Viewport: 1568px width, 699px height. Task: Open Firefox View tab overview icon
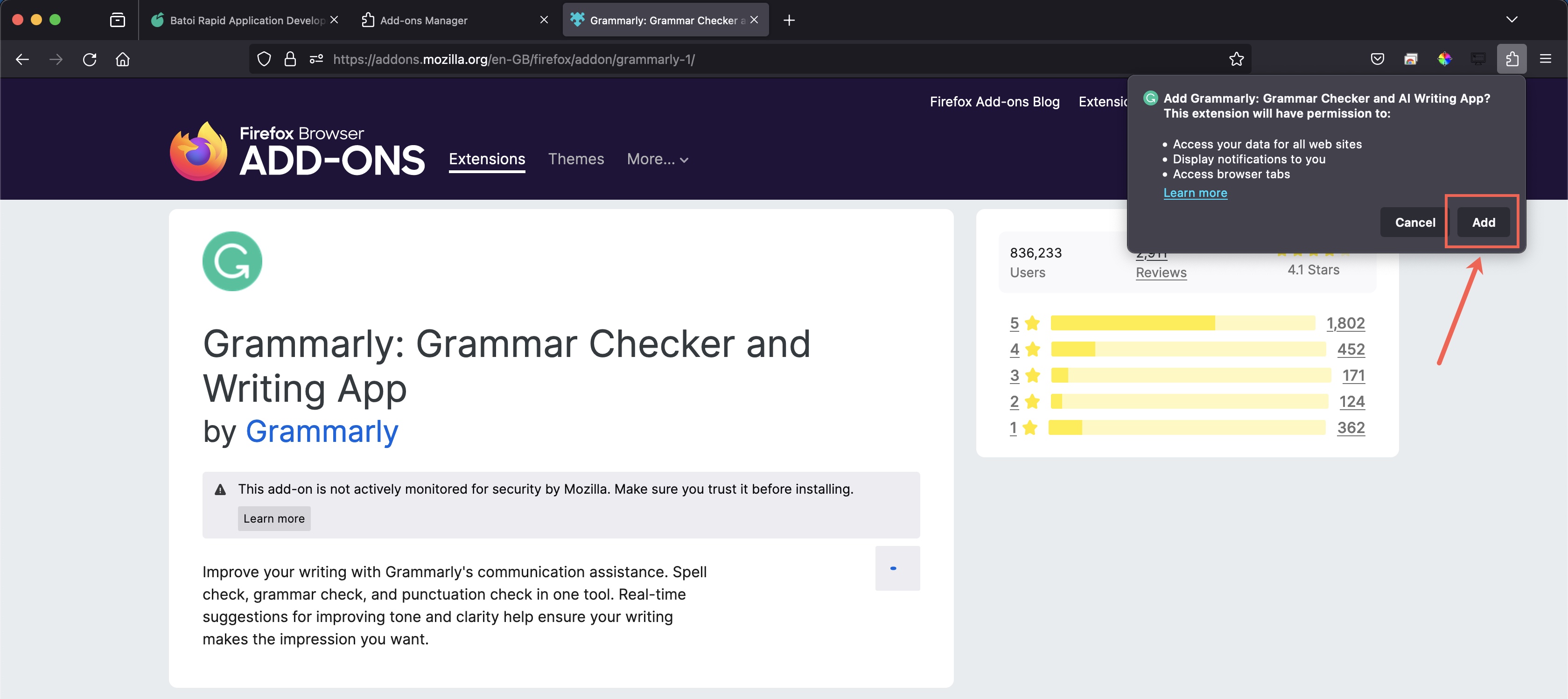point(118,20)
